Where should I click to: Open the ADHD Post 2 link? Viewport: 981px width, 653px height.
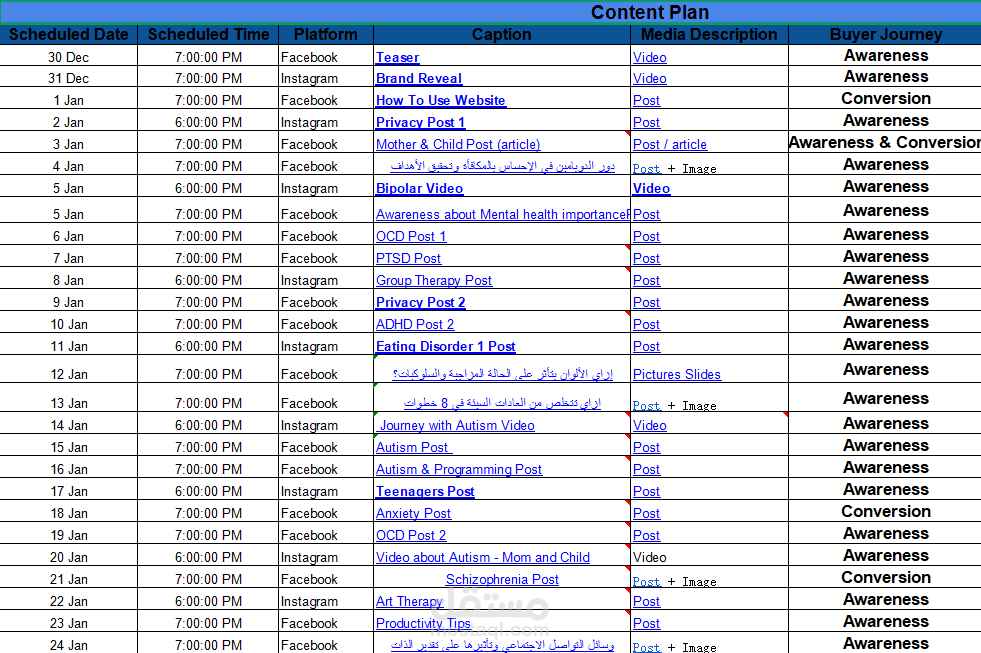415,325
